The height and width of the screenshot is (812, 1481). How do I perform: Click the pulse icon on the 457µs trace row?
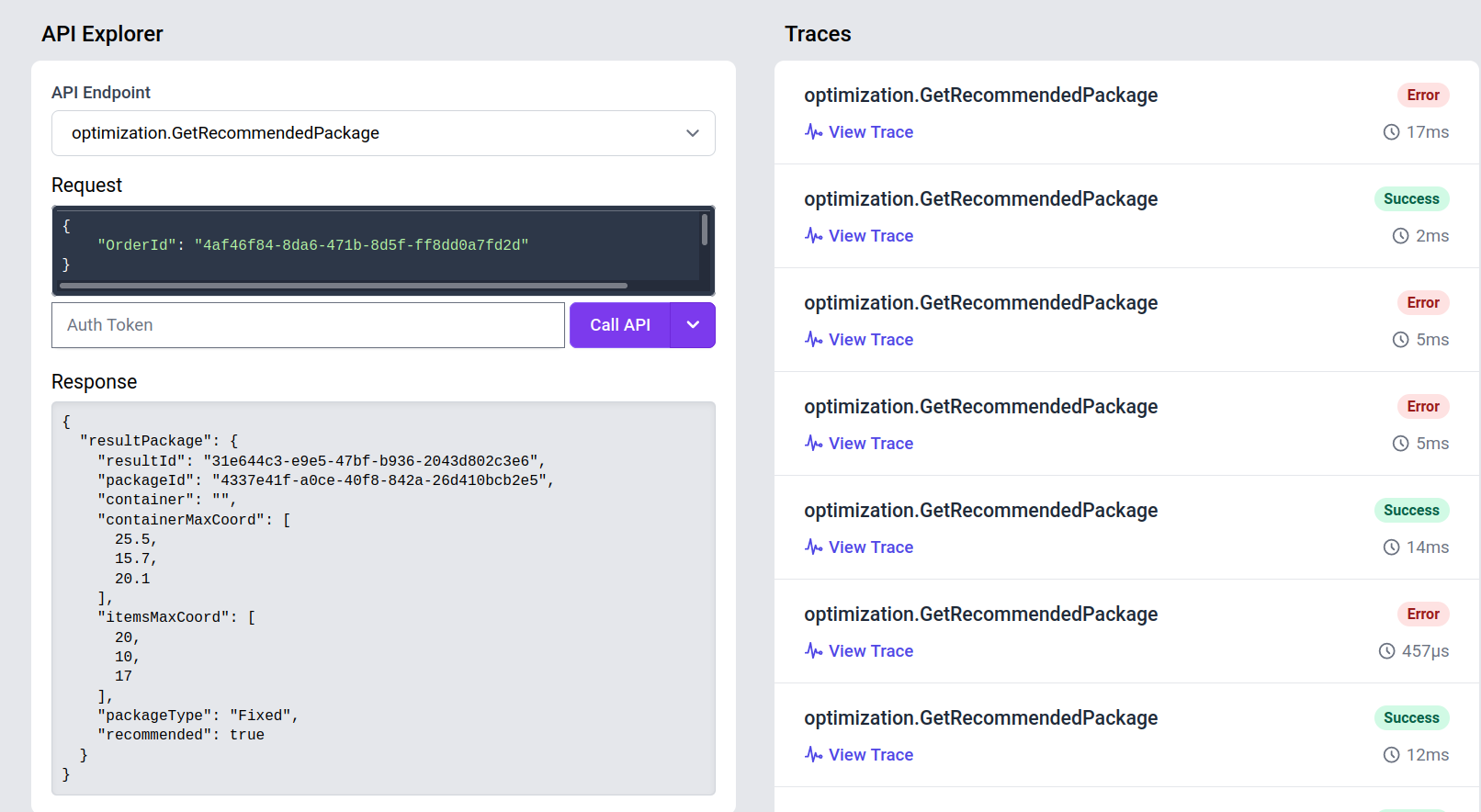813,650
